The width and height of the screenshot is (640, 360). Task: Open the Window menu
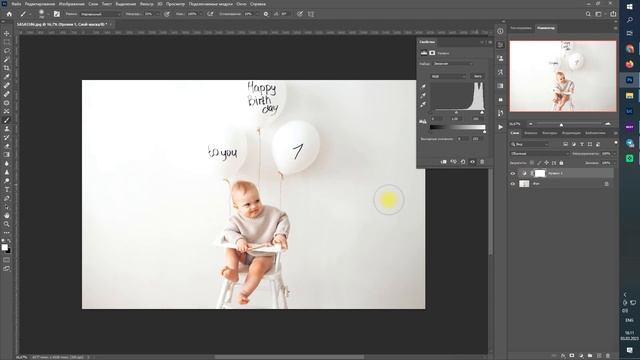click(241, 4)
